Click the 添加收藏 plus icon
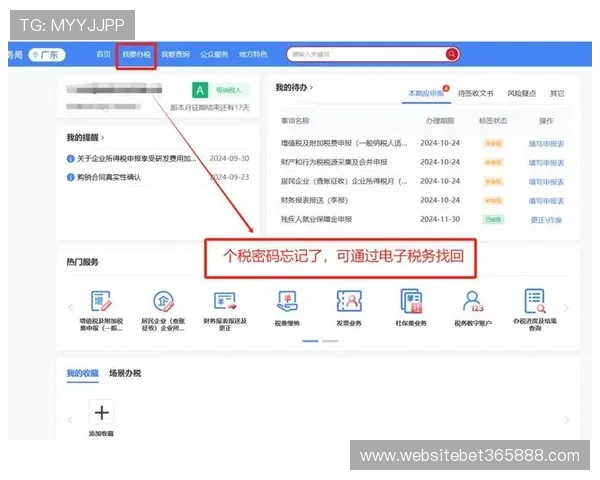 click(101, 413)
